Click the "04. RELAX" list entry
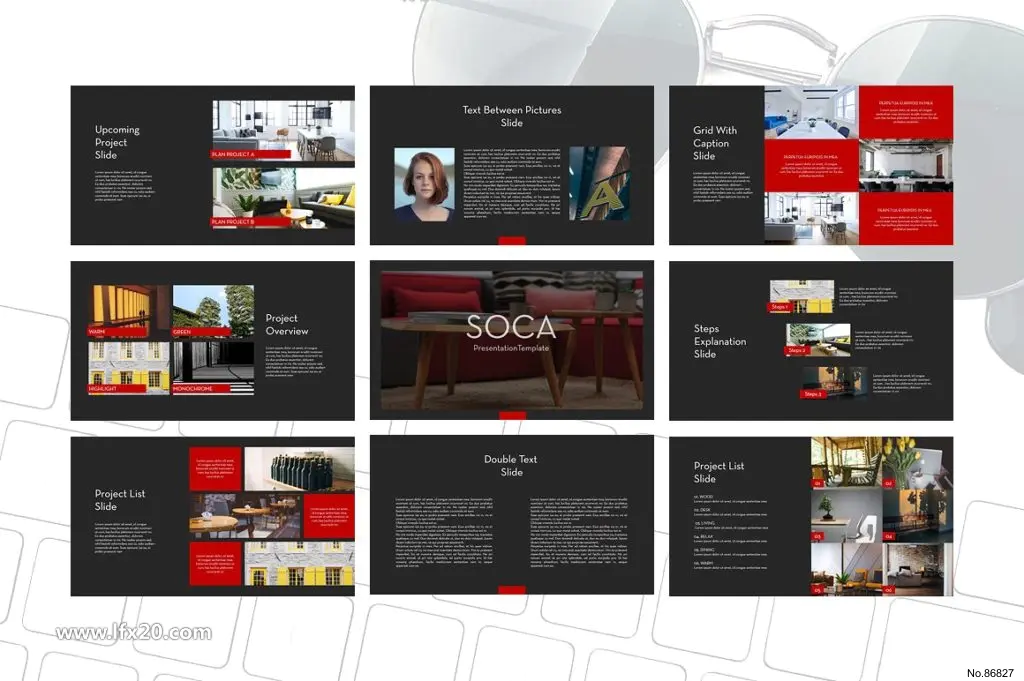Viewport: 1024px width, 681px height. point(730,539)
